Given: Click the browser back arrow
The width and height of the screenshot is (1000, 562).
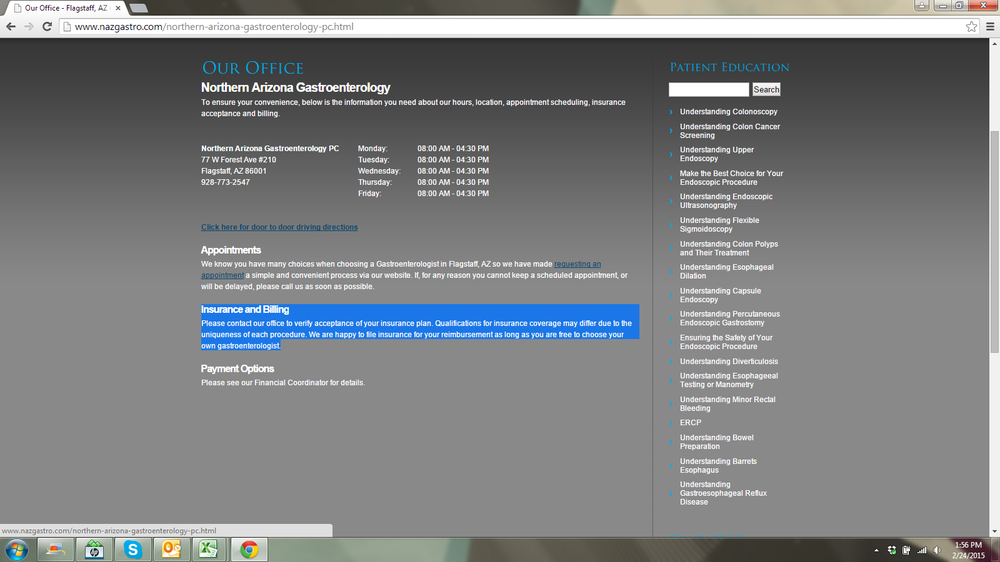Looking at the screenshot, I should click(11, 27).
